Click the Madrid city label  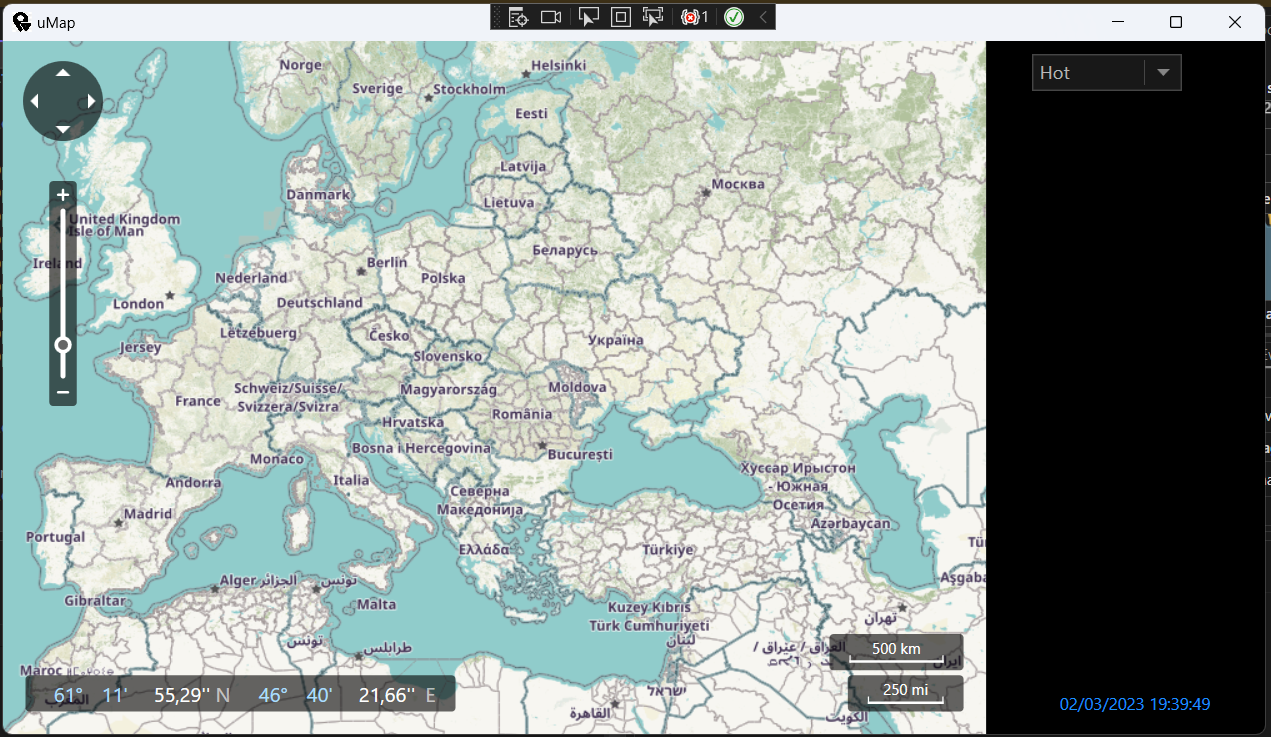[148, 514]
